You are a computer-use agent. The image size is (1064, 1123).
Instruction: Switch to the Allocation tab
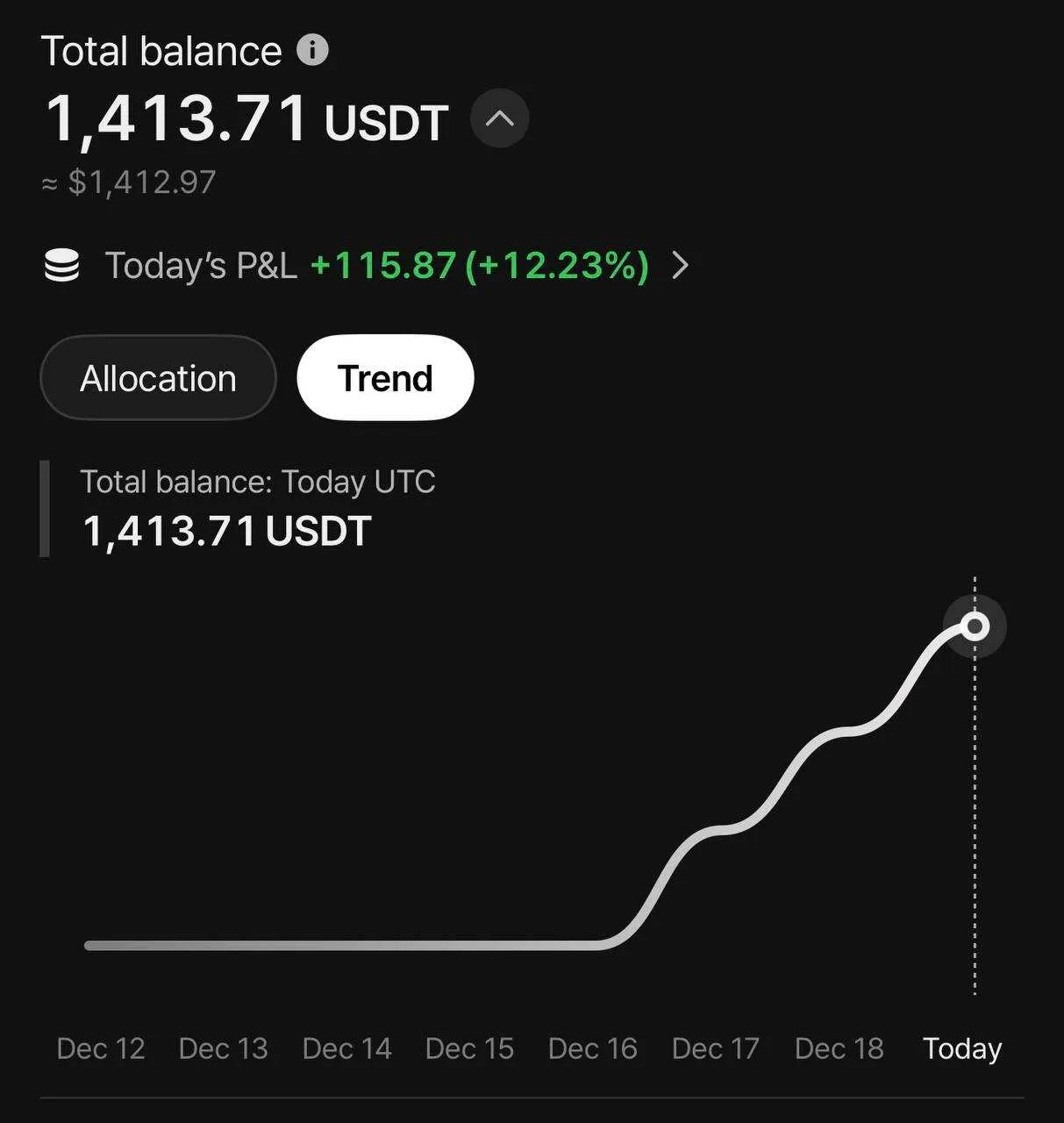coord(158,378)
